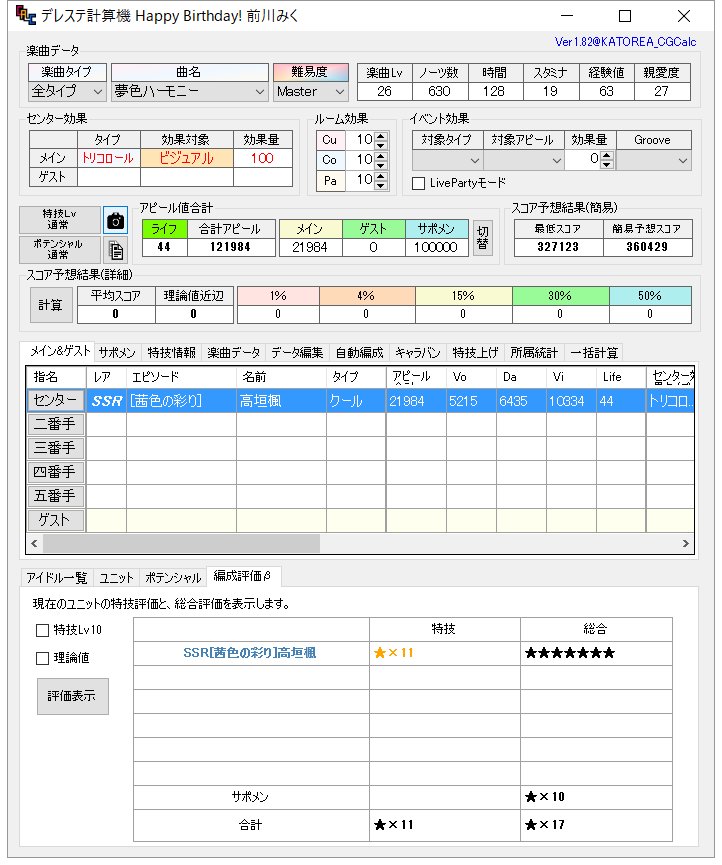Image resolution: width=722 pixels, height=865 pixels.
Task: Click the ゲスト slot button
Action: (x=56, y=520)
